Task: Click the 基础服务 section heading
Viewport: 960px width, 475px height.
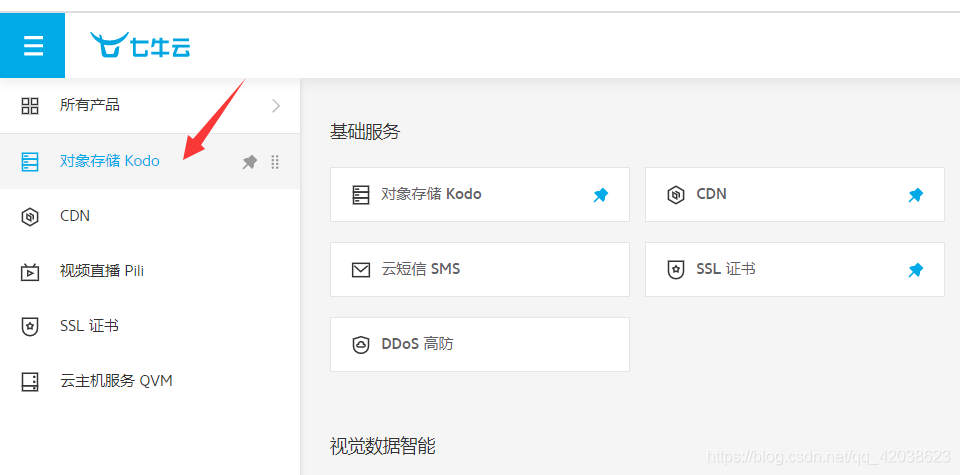Action: click(x=365, y=131)
